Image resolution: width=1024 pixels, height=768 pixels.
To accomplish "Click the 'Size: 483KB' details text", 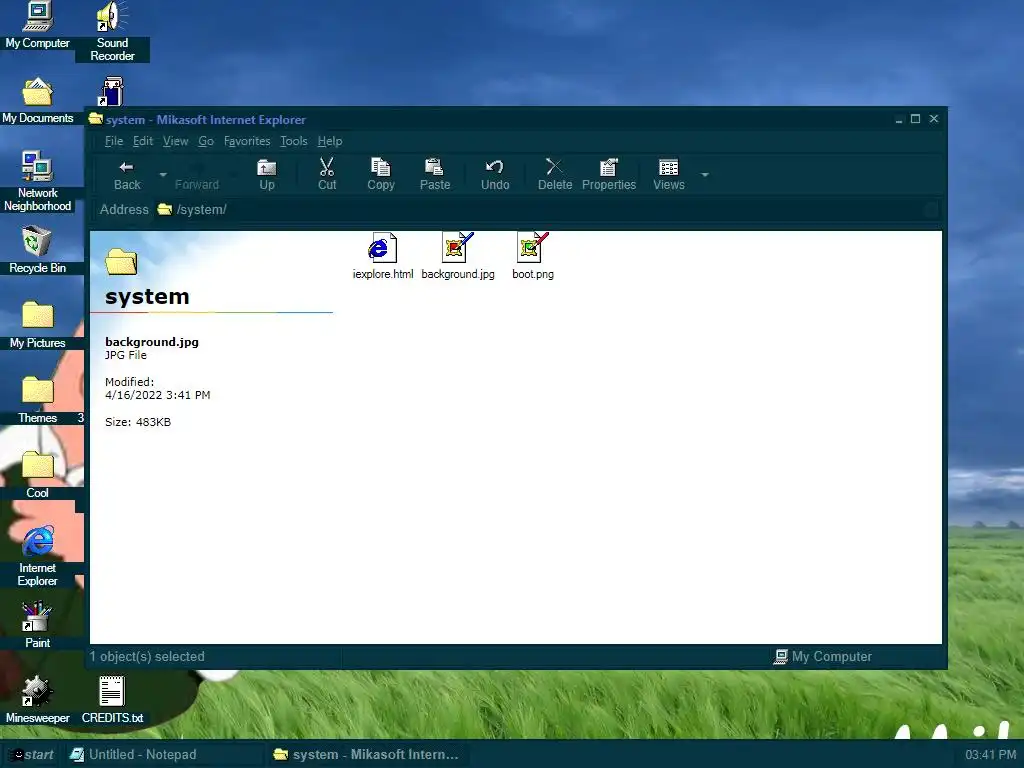I will click(x=138, y=423).
